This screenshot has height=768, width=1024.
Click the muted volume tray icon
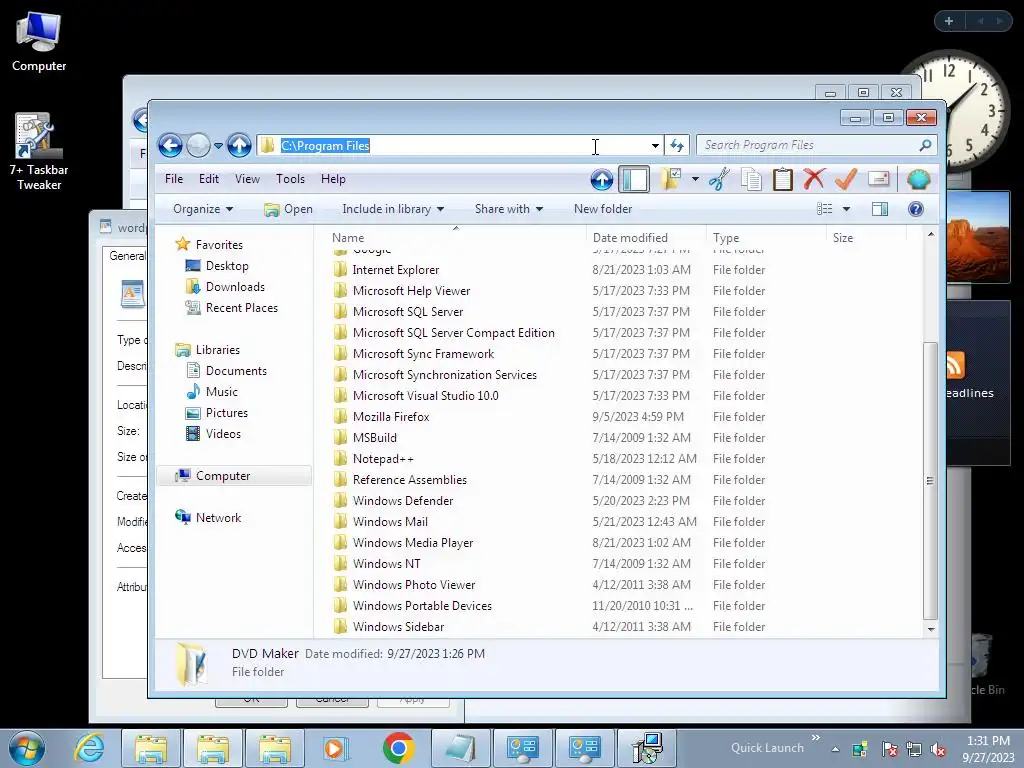938,749
